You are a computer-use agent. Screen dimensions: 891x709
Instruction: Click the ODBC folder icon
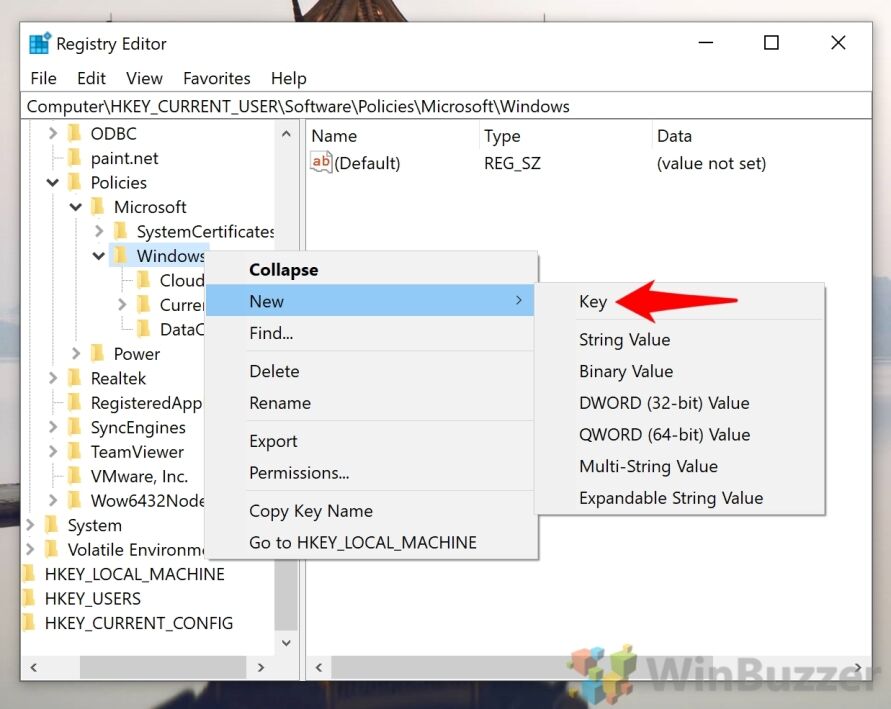coord(74,133)
